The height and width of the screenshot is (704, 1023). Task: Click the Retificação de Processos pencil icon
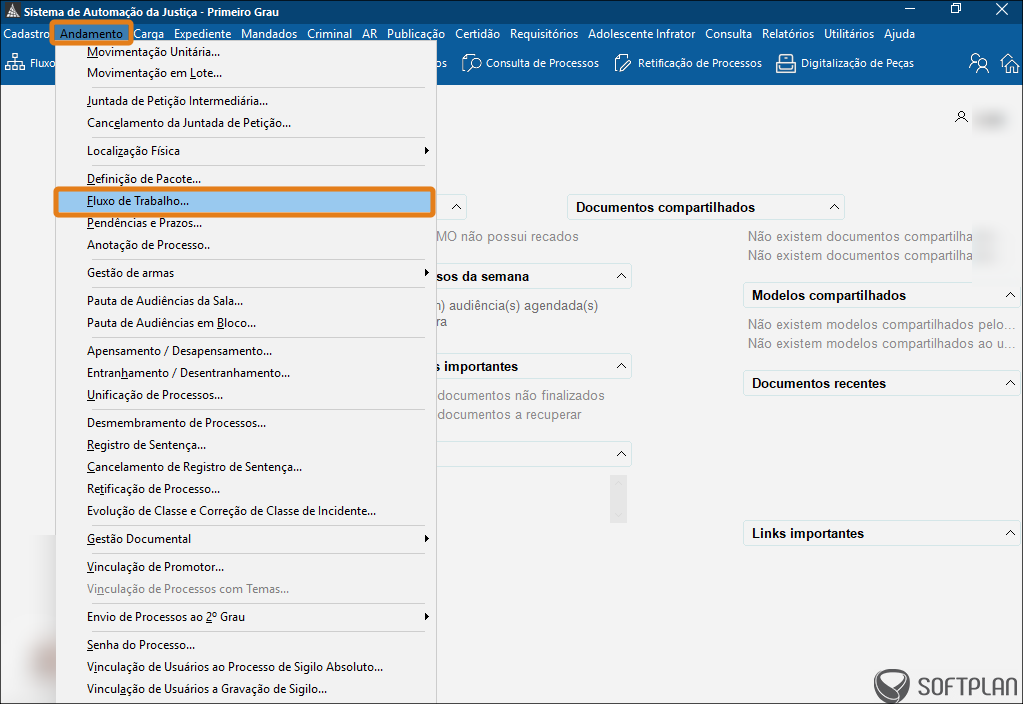point(622,63)
